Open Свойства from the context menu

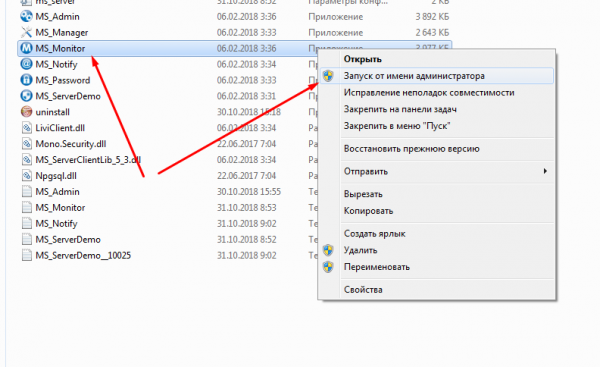[363, 290]
